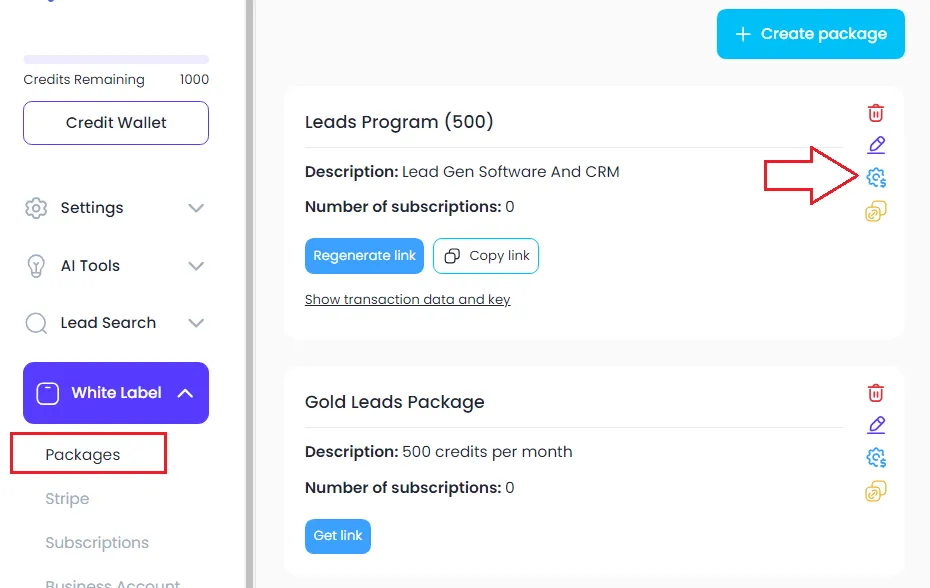Click yellow duplicate link icon for Gold Leads
The height and width of the screenshot is (588, 930).
click(876, 491)
